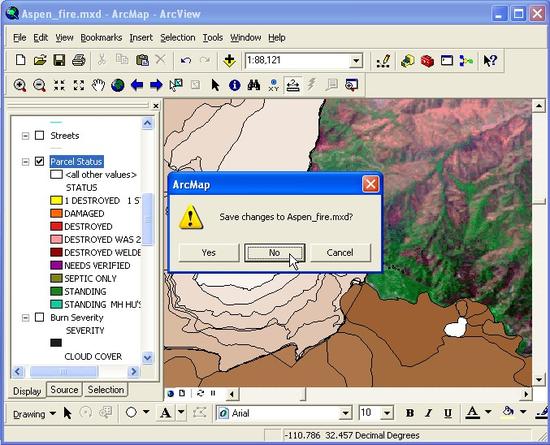The height and width of the screenshot is (445, 550).
Task: Click the DESTROYED red color swatch
Action: [x=56, y=226]
